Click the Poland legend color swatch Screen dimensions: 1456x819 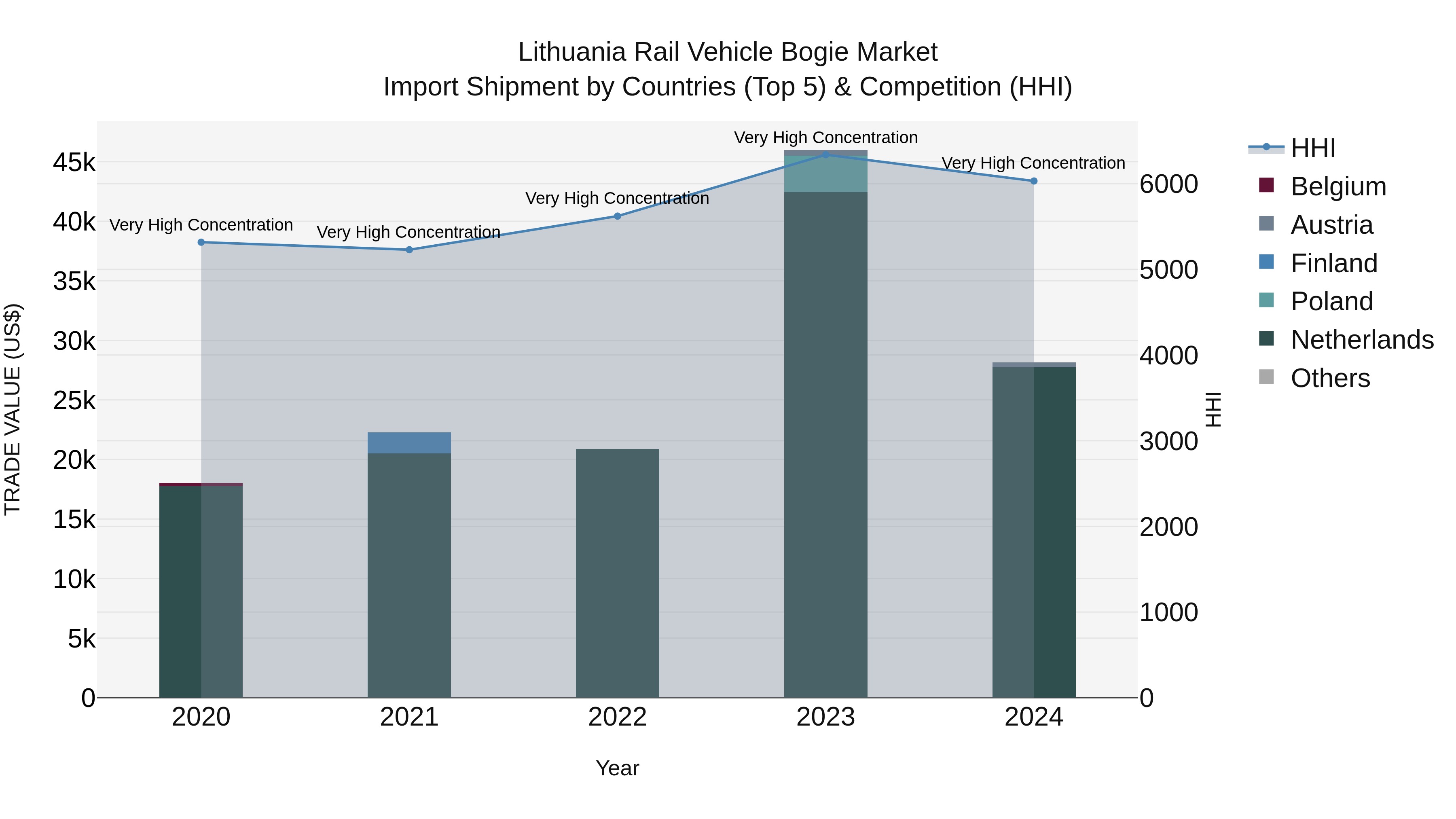point(1267,300)
